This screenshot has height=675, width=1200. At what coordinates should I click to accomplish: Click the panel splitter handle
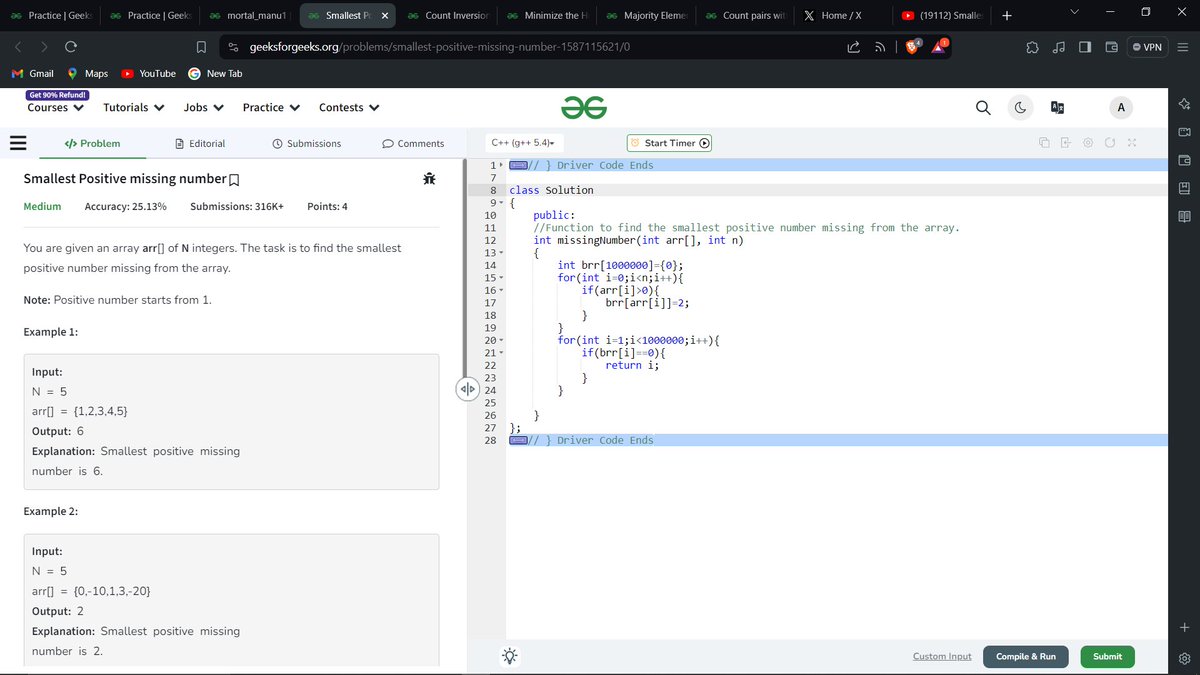[x=466, y=388]
